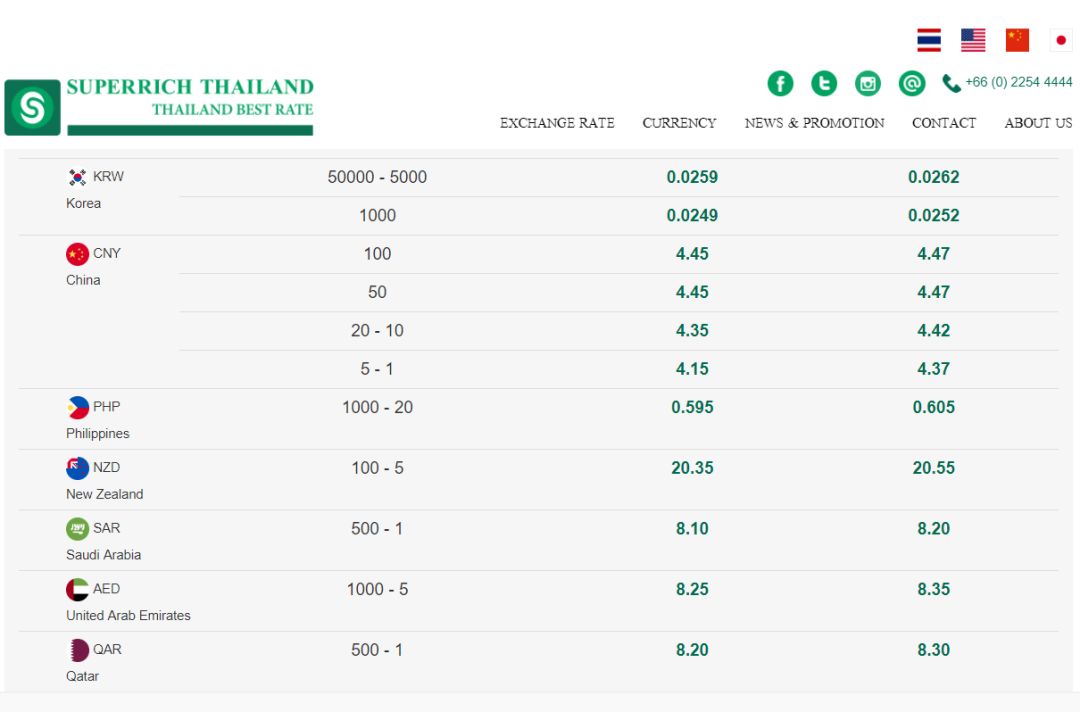1080x712 pixels.
Task: Visit the Twitter social icon
Action: (x=824, y=83)
